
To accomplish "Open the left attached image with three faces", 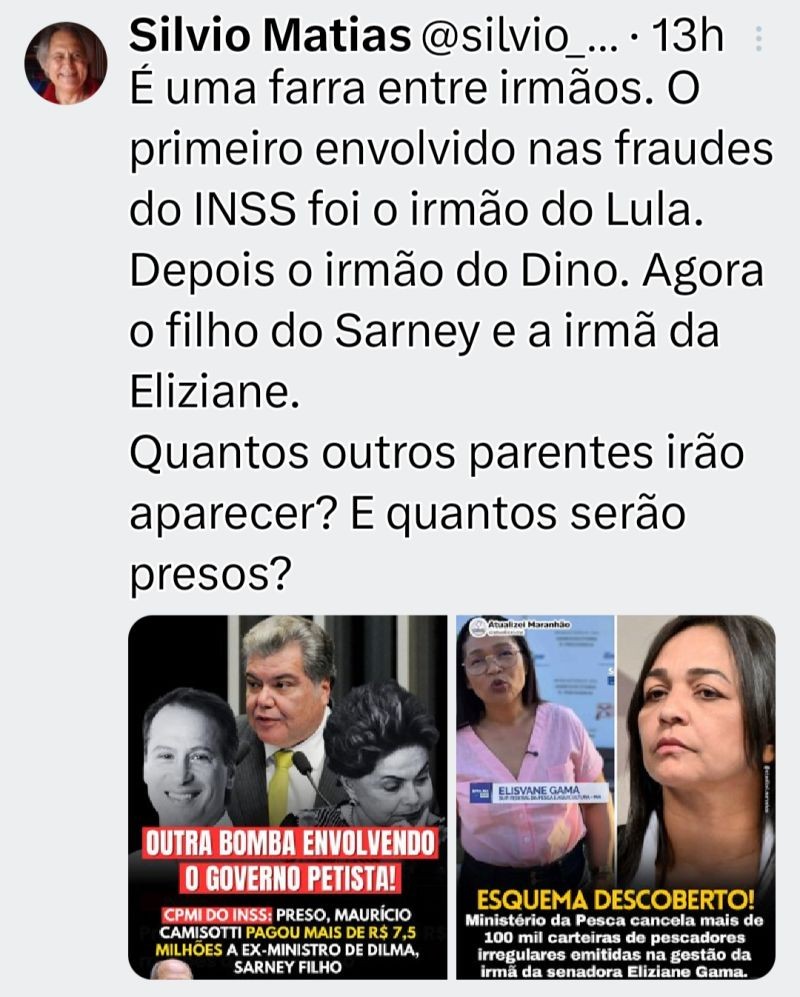I will [288, 797].
